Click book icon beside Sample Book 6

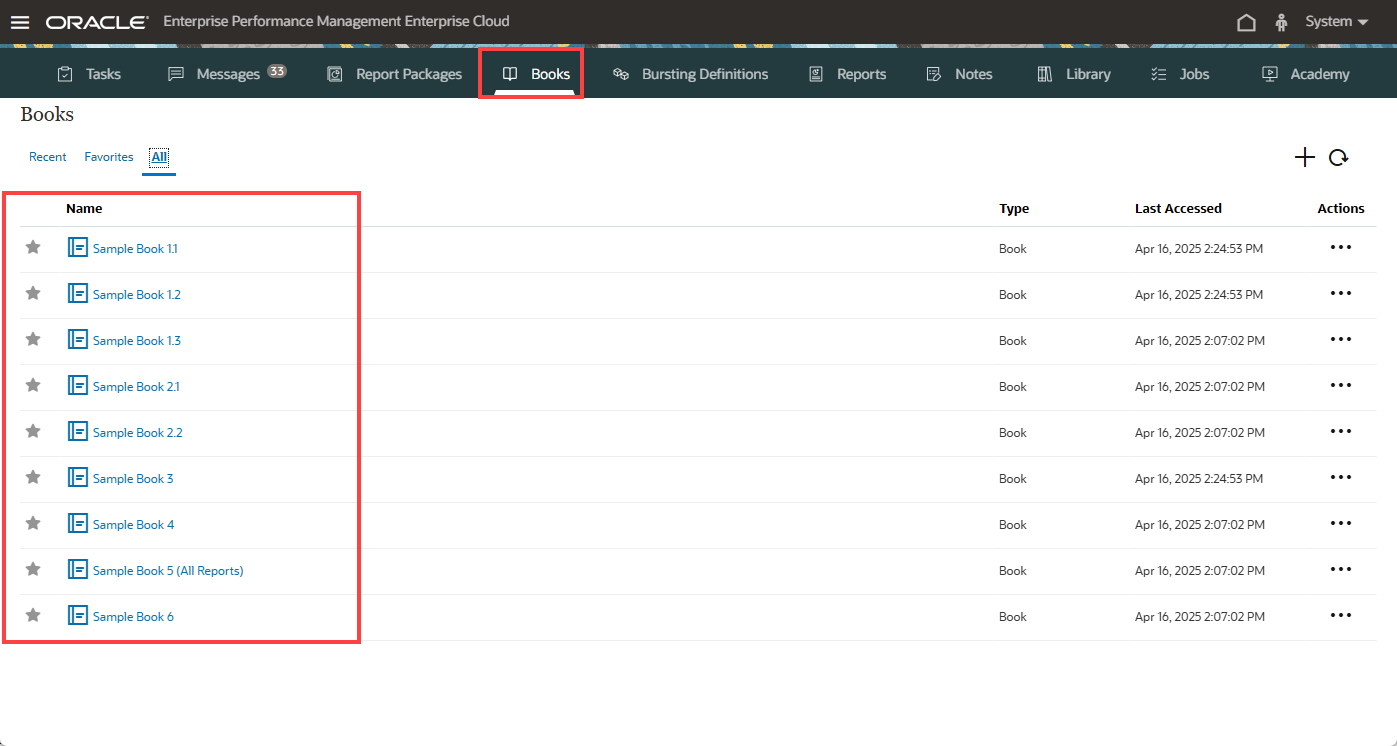[78, 615]
